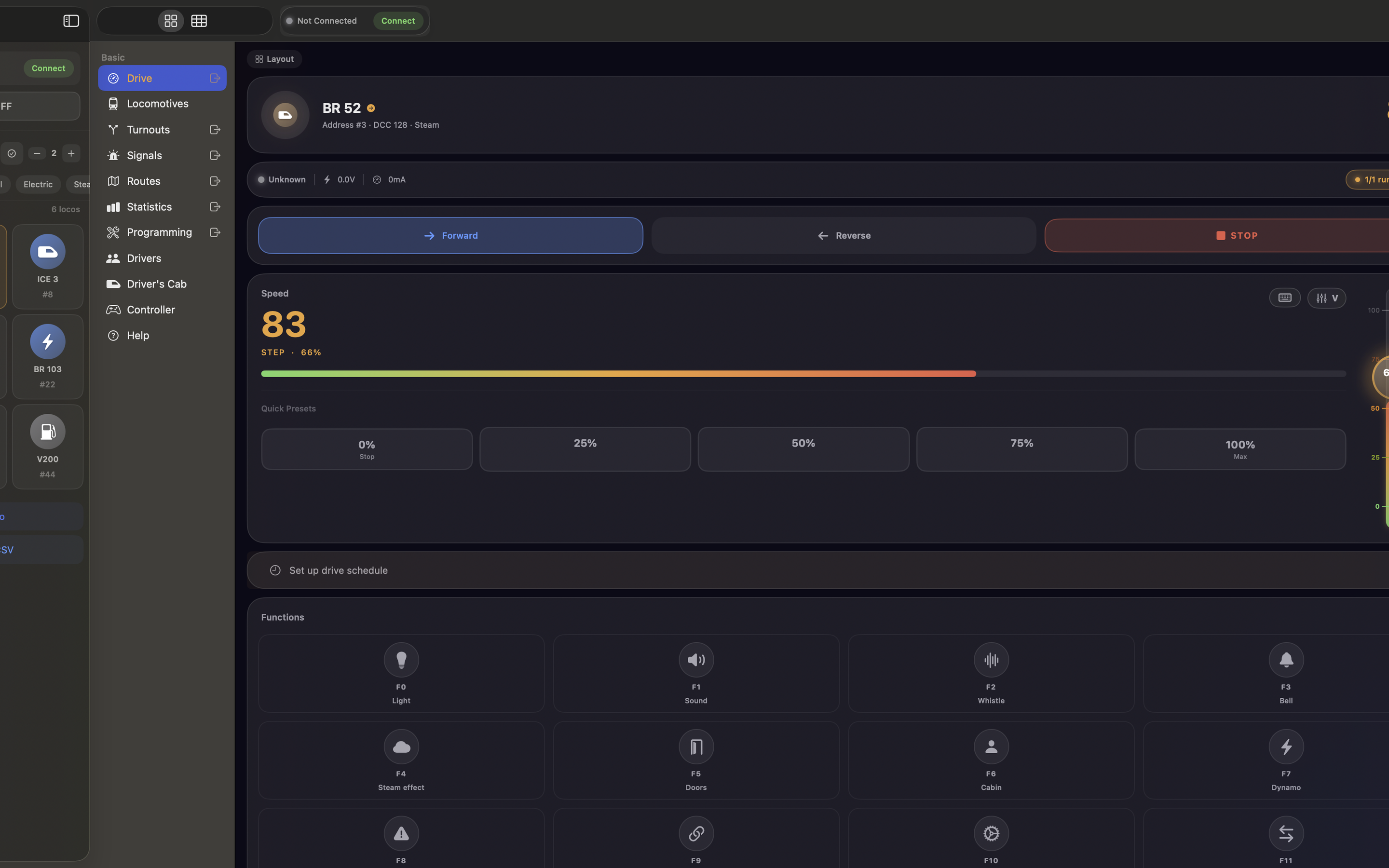Screen dimensions: 1389x868
Task: Open Locomotives in the sidebar
Action: click(x=157, y=104)
